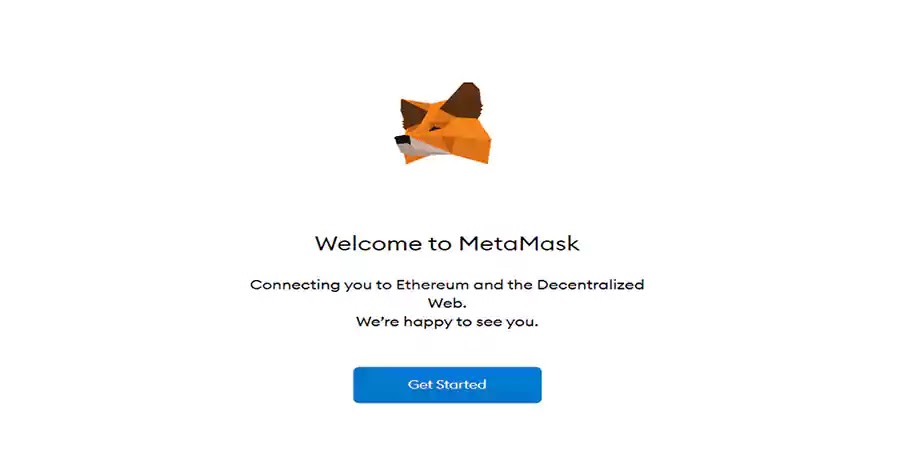Click the word MetaMask in the heading
Image resolution: width=900 pixels, height=450 pixels.
pos(519,243)
